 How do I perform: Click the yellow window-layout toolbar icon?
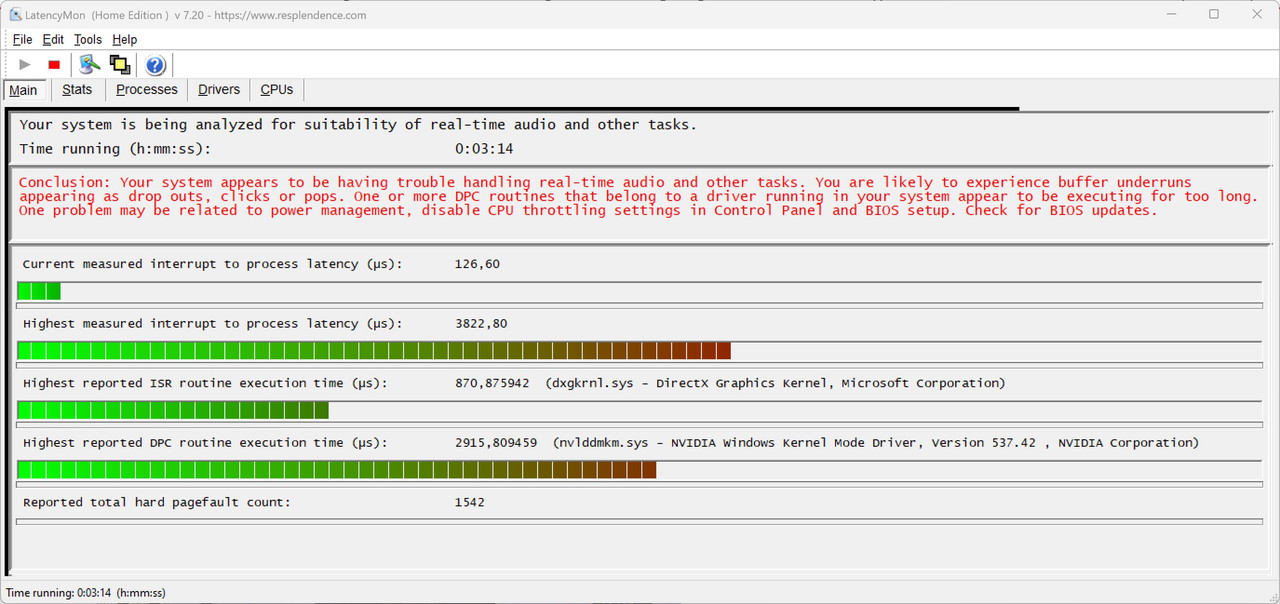[120, 65]
